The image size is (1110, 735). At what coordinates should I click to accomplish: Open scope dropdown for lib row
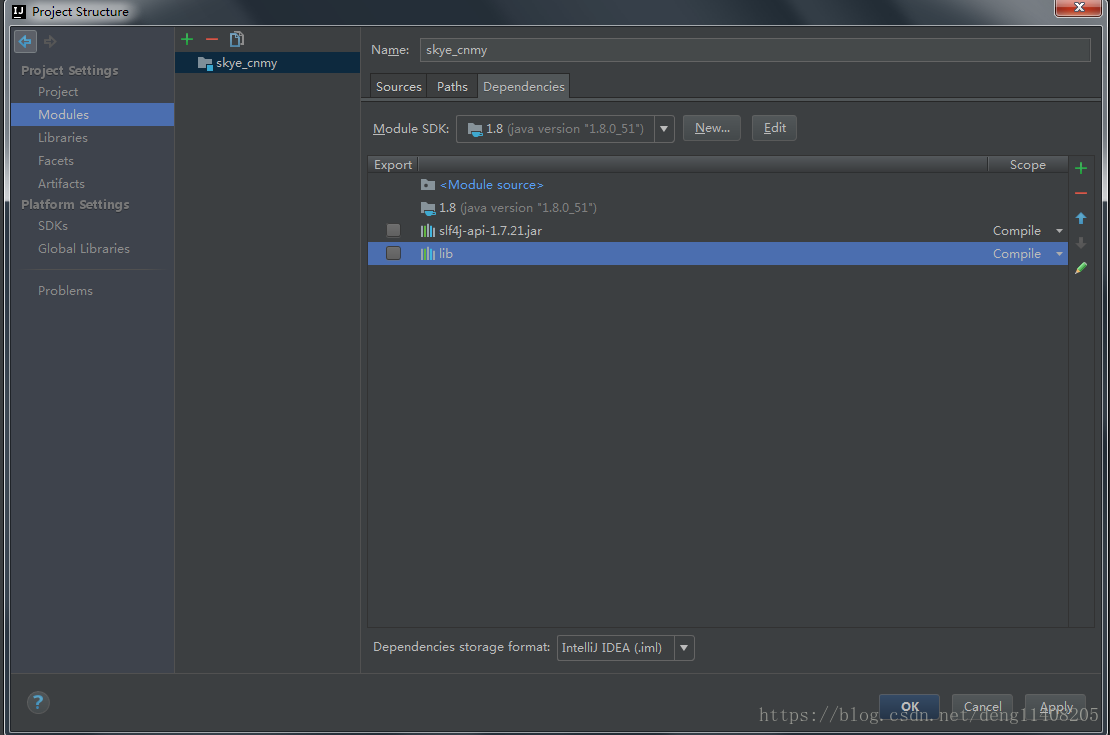[x=1059, y=253]
